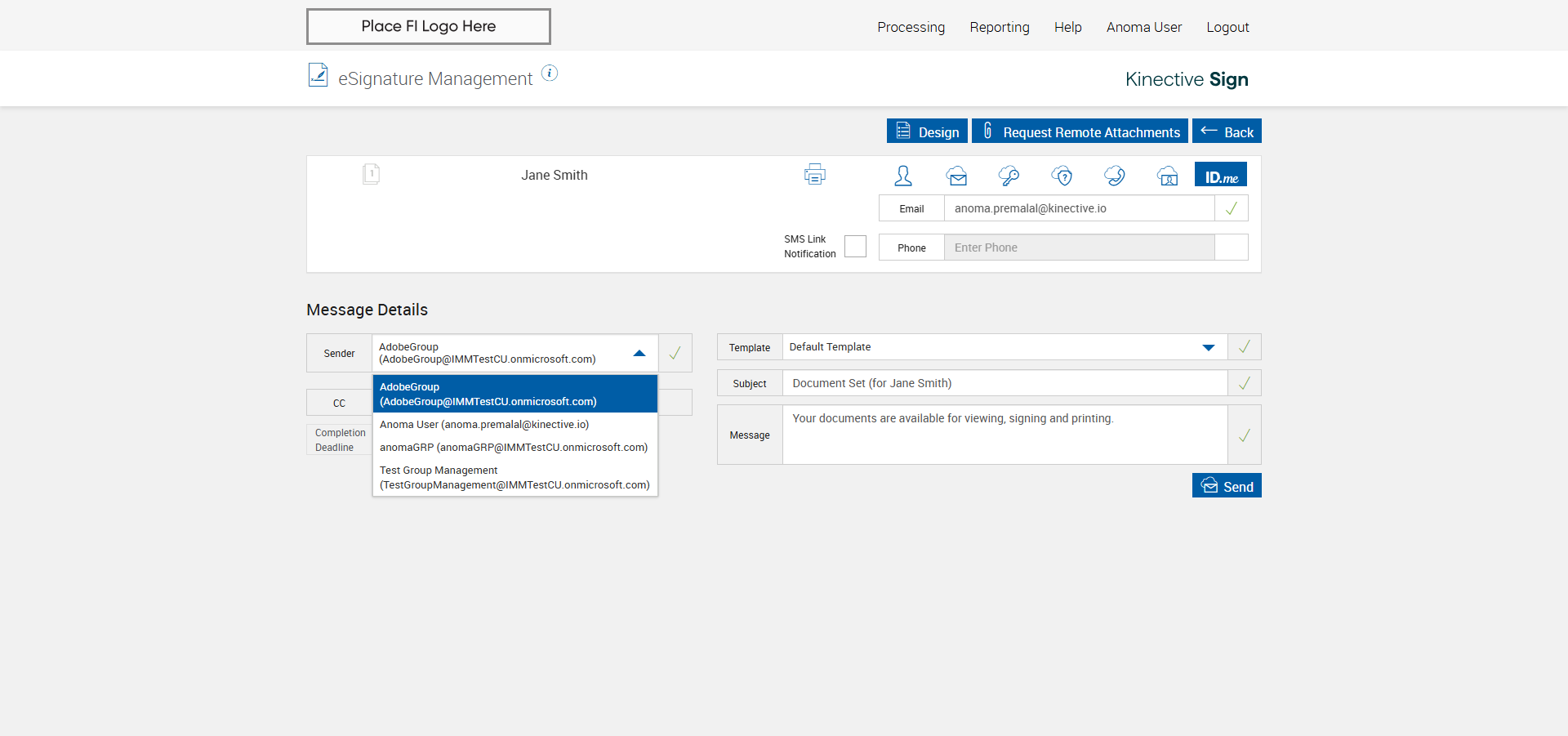Select the cloud key password authentication icon

pyautogui.click(x=1009, y=176)
